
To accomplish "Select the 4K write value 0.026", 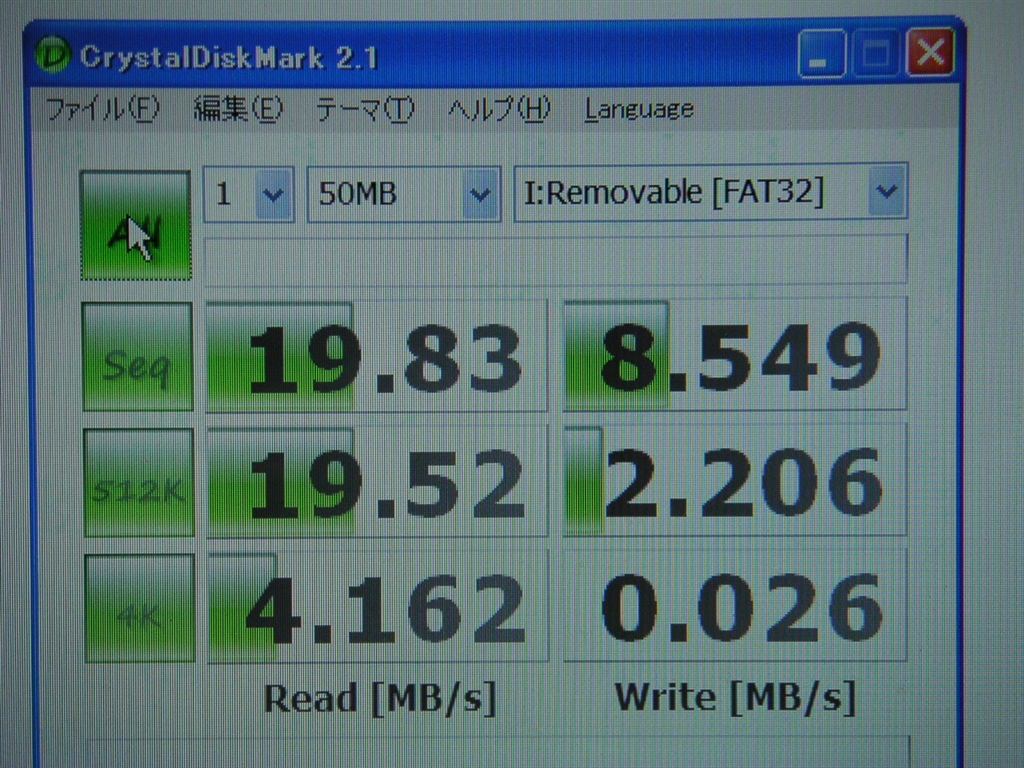I will (735, 605).
